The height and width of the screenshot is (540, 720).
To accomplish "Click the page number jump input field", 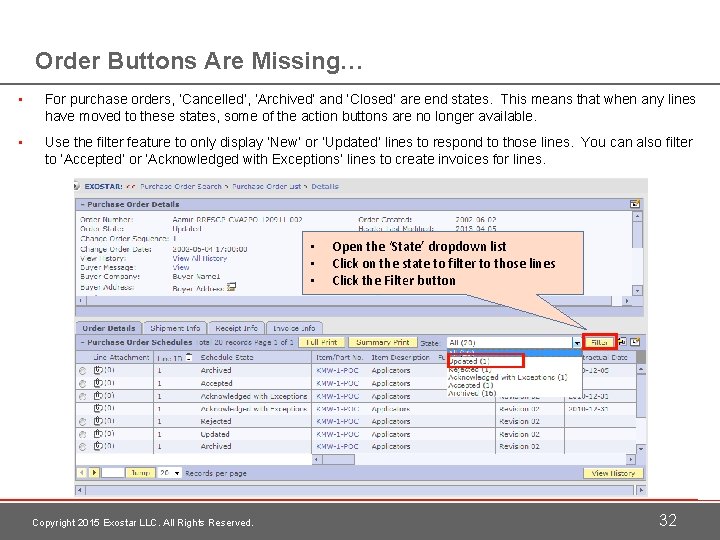I will coord(112,472).
